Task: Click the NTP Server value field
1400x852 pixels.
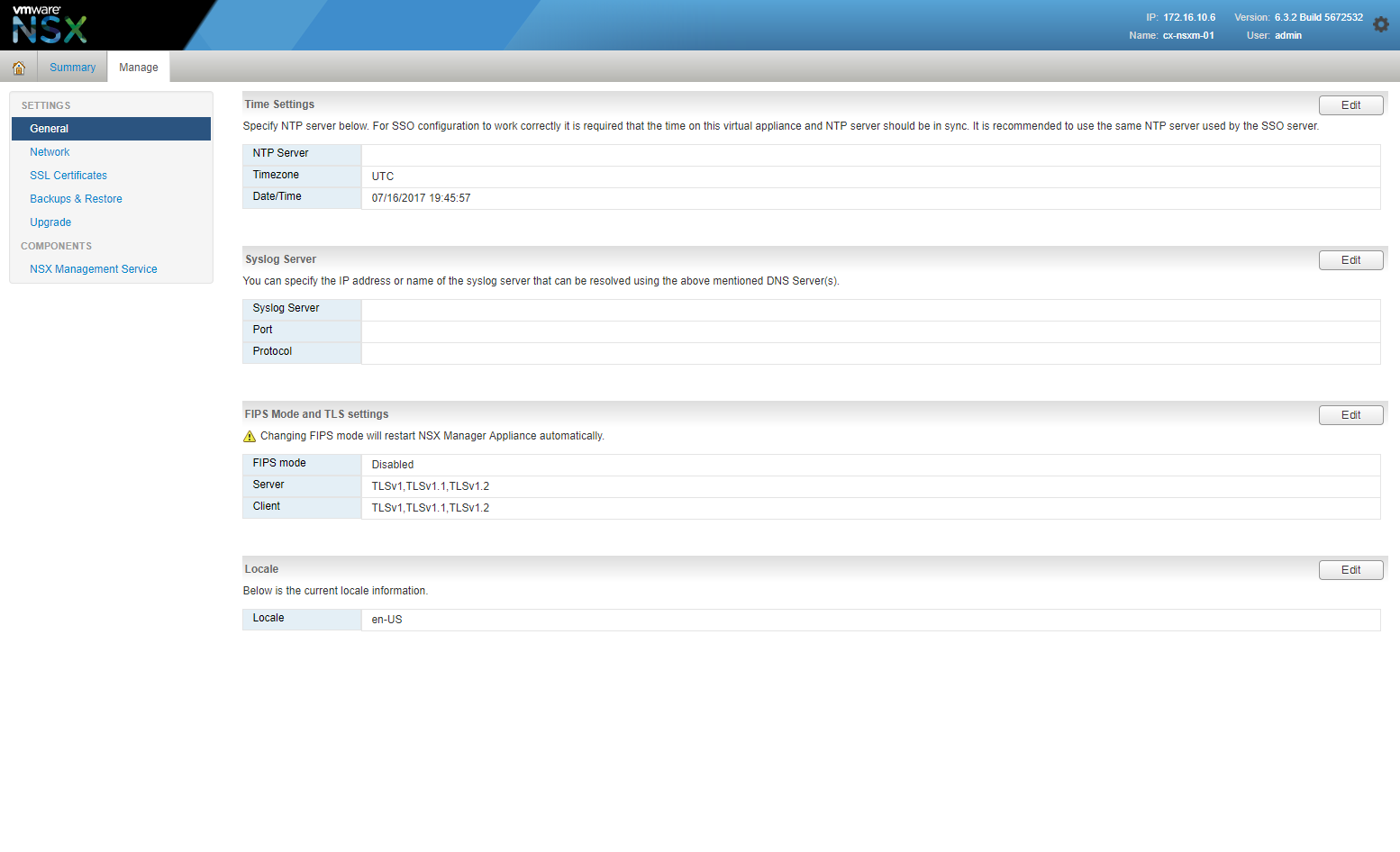Action: tap(869, 155)
